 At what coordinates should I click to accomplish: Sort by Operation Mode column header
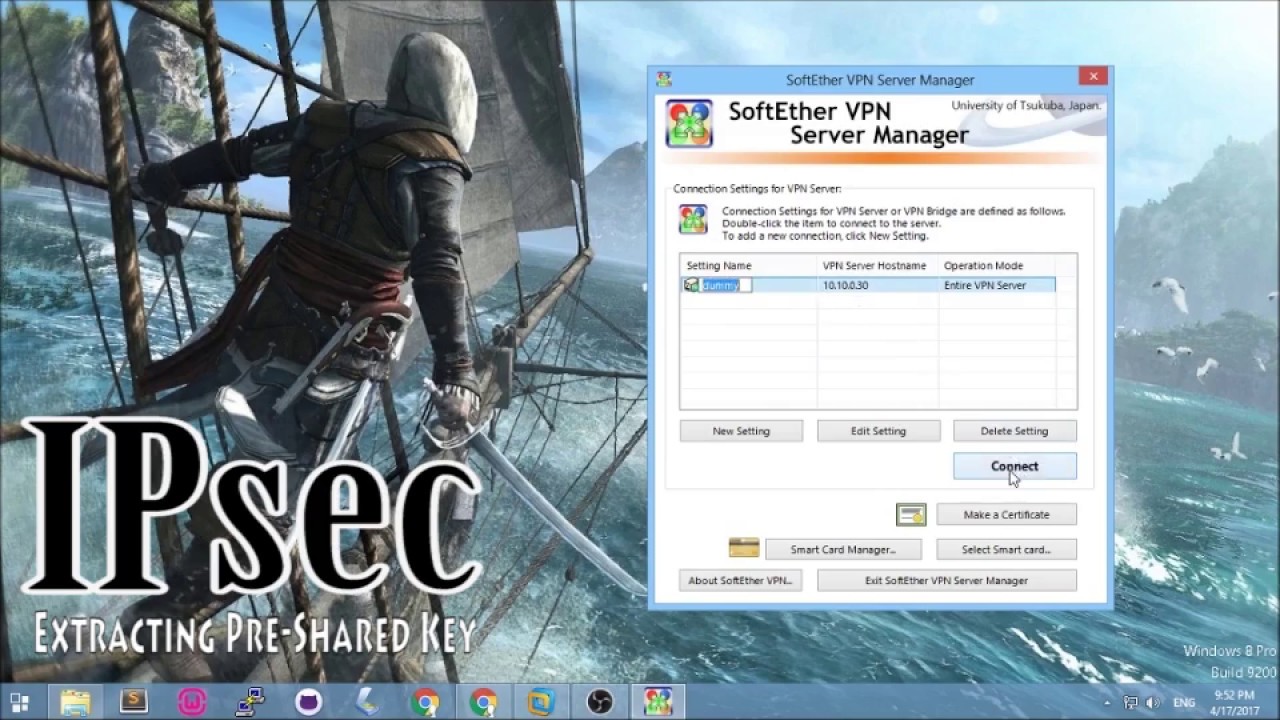997,266
